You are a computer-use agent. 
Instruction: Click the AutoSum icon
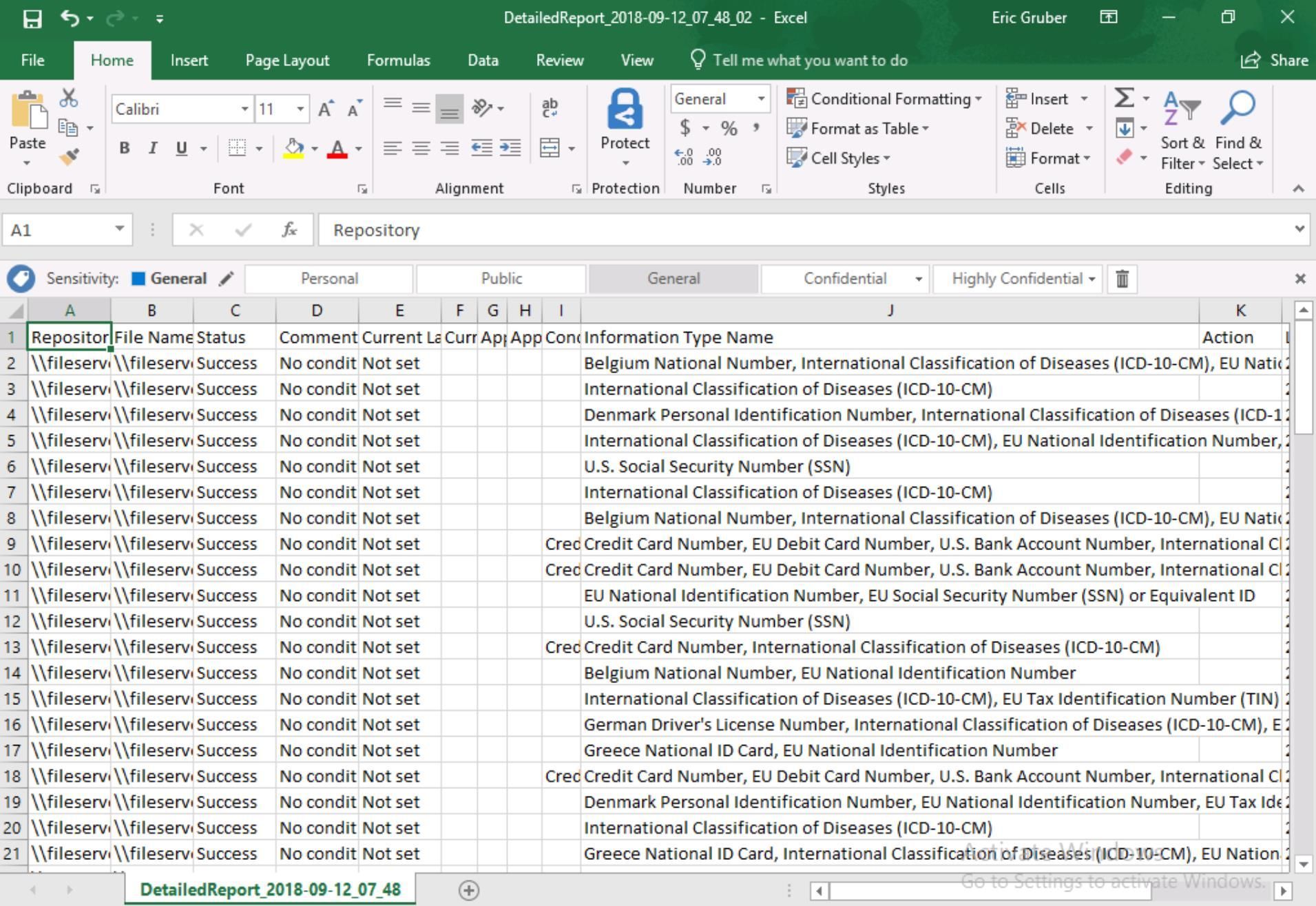click(x=1124, y=98)
